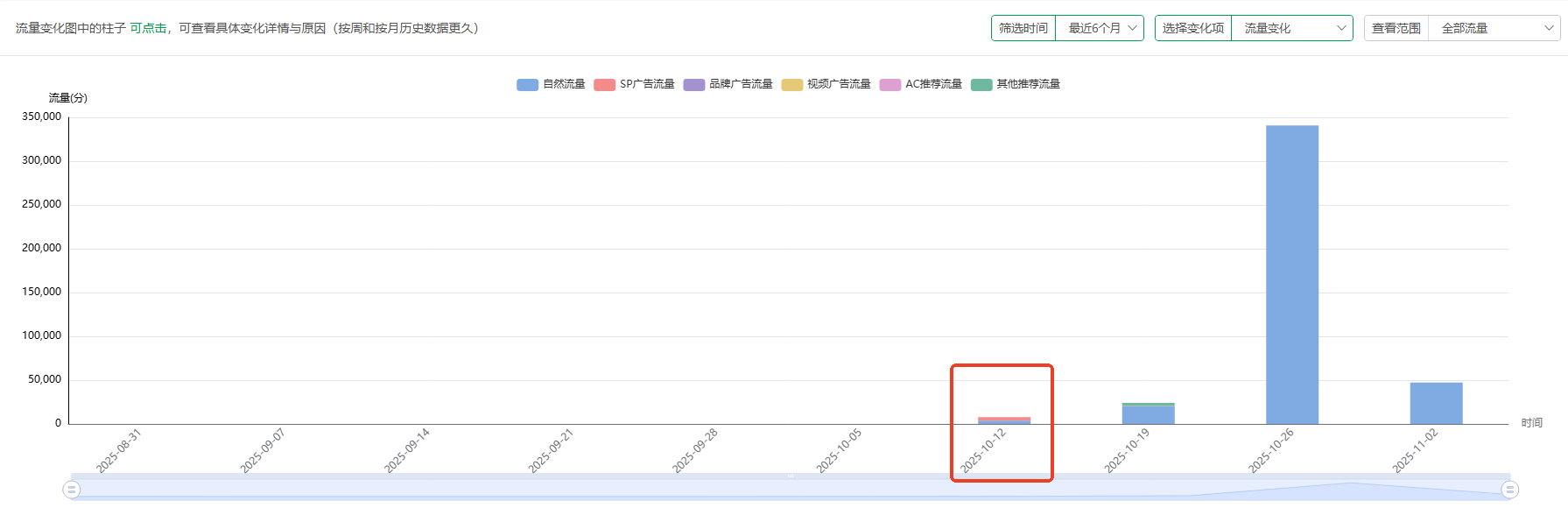Screen dimensions: 1568x508
Task: Click the right zoom slider handle
Action: coord(1509,490)
